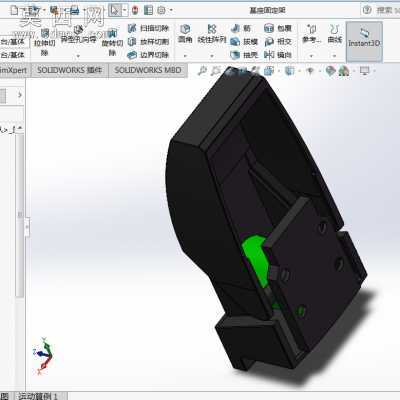Toggle the Instant3D button
Viewport: 400px width, 400px height.
[364, 42]
